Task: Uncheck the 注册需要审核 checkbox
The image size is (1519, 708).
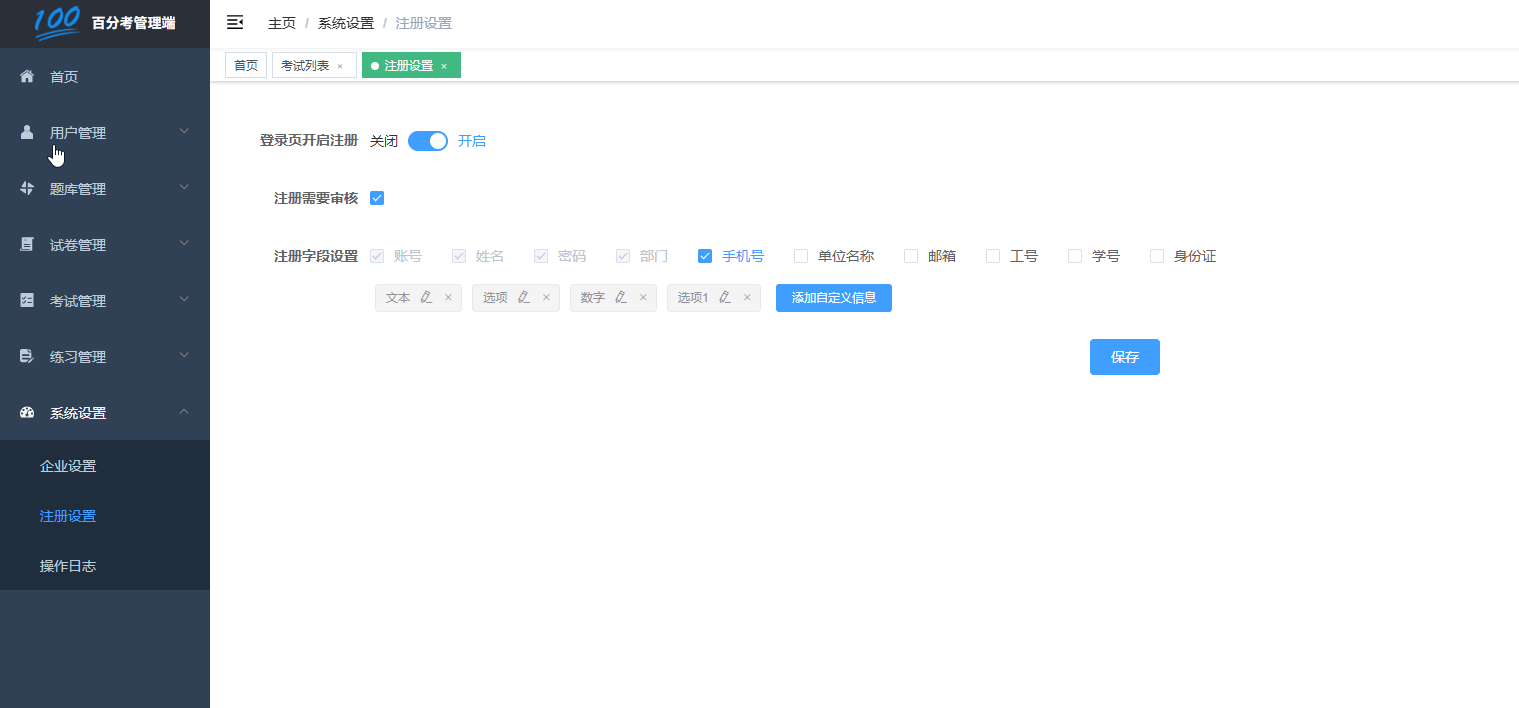Action: pos(376,197)
